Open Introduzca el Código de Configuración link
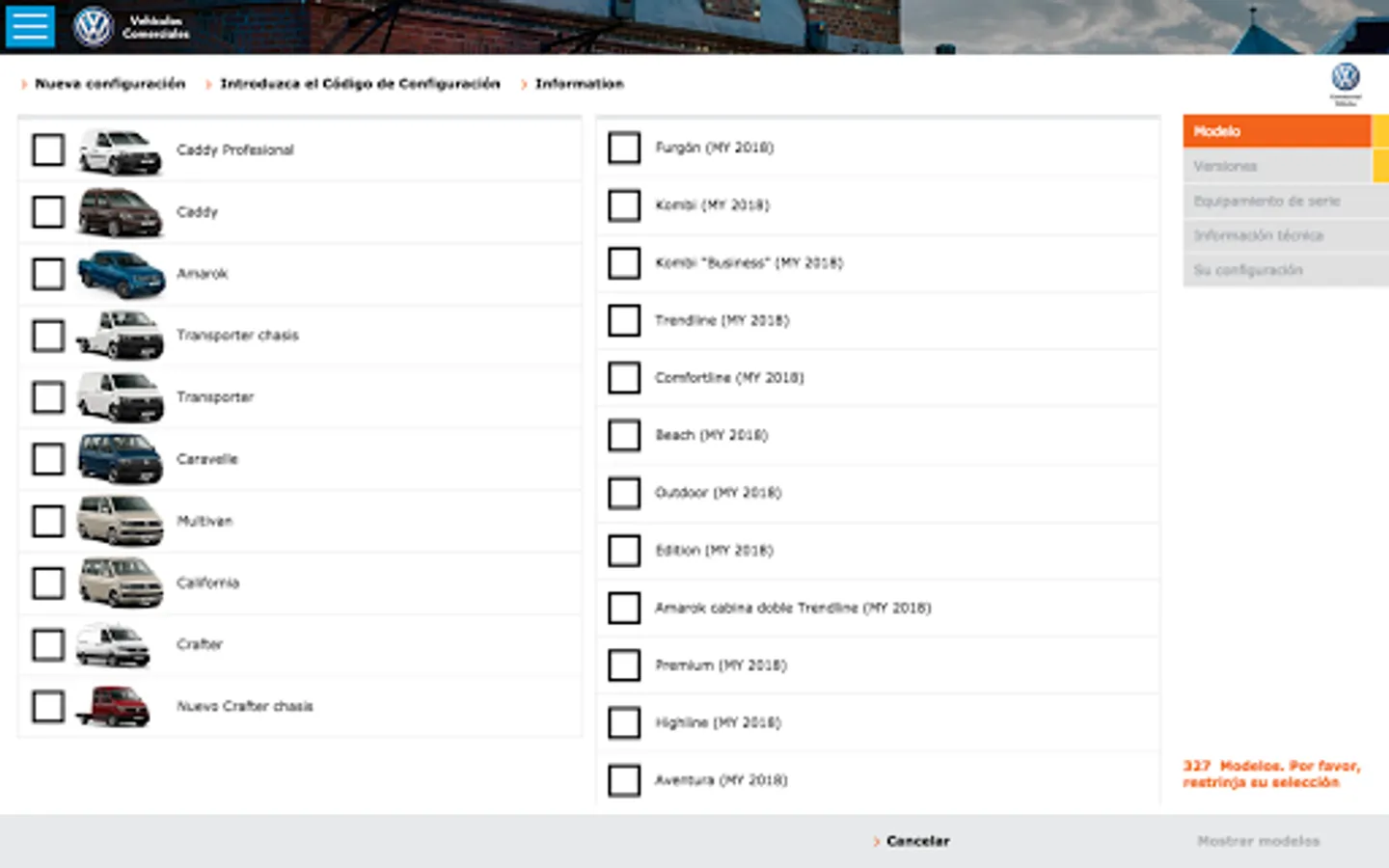The width and height of the screenshot is (1389, 868). 360,84
